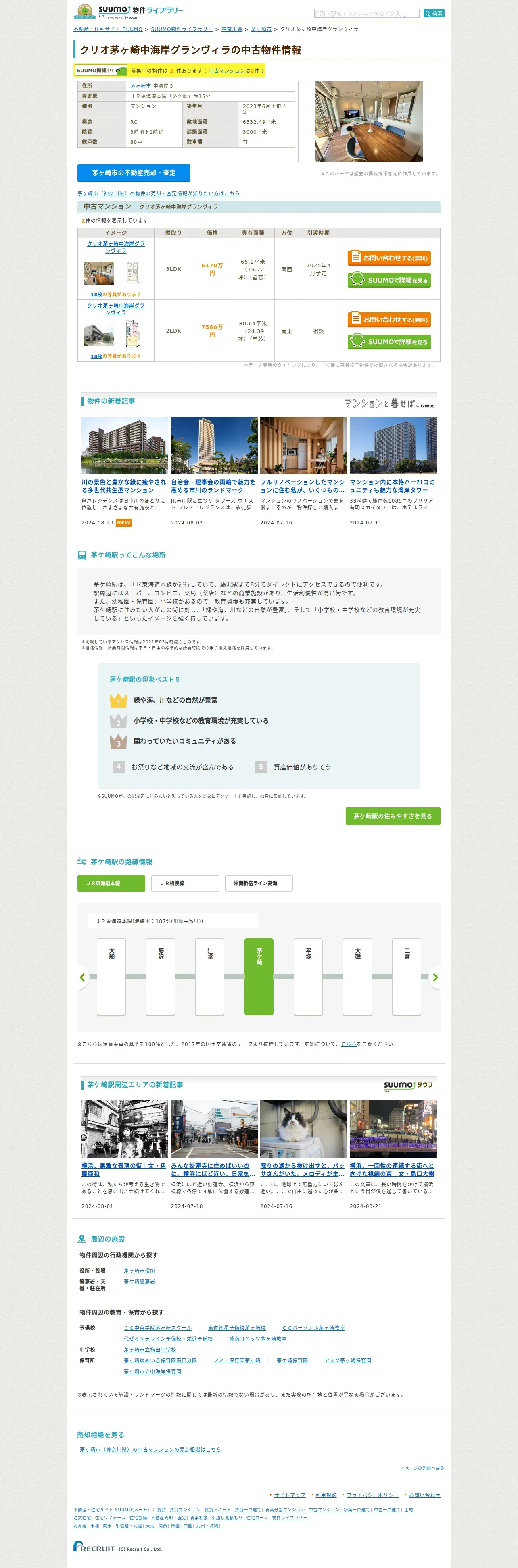Select the 藤沢 station card
The height and width of the screenshot is (1568, 518).
(x=161, y=976)
